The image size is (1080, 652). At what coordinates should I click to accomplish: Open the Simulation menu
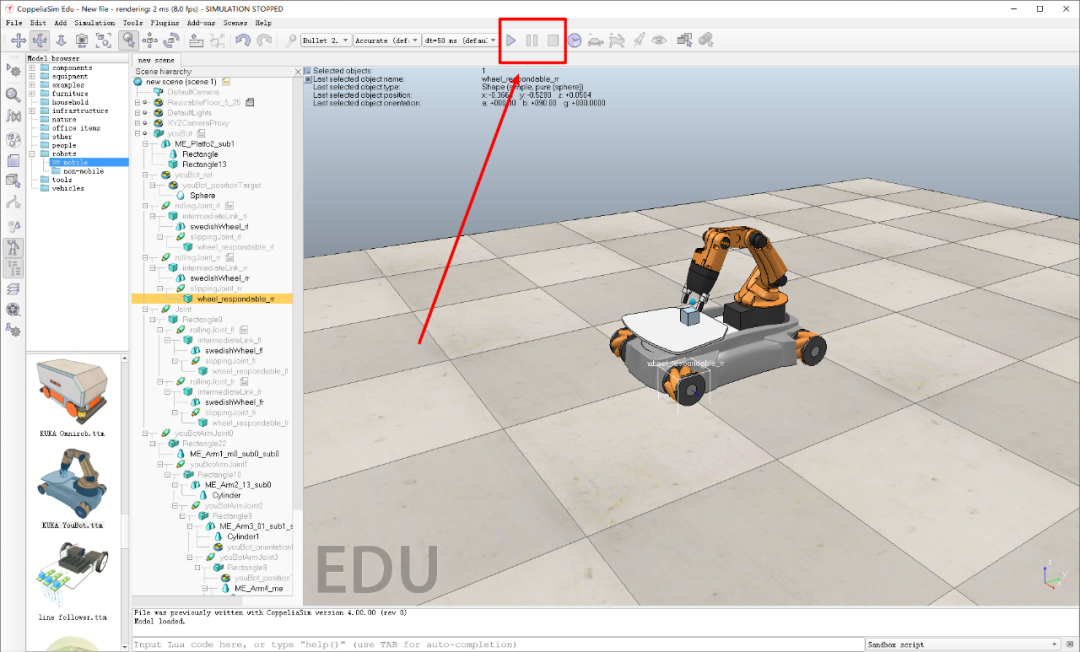click(x=93, y=22)
